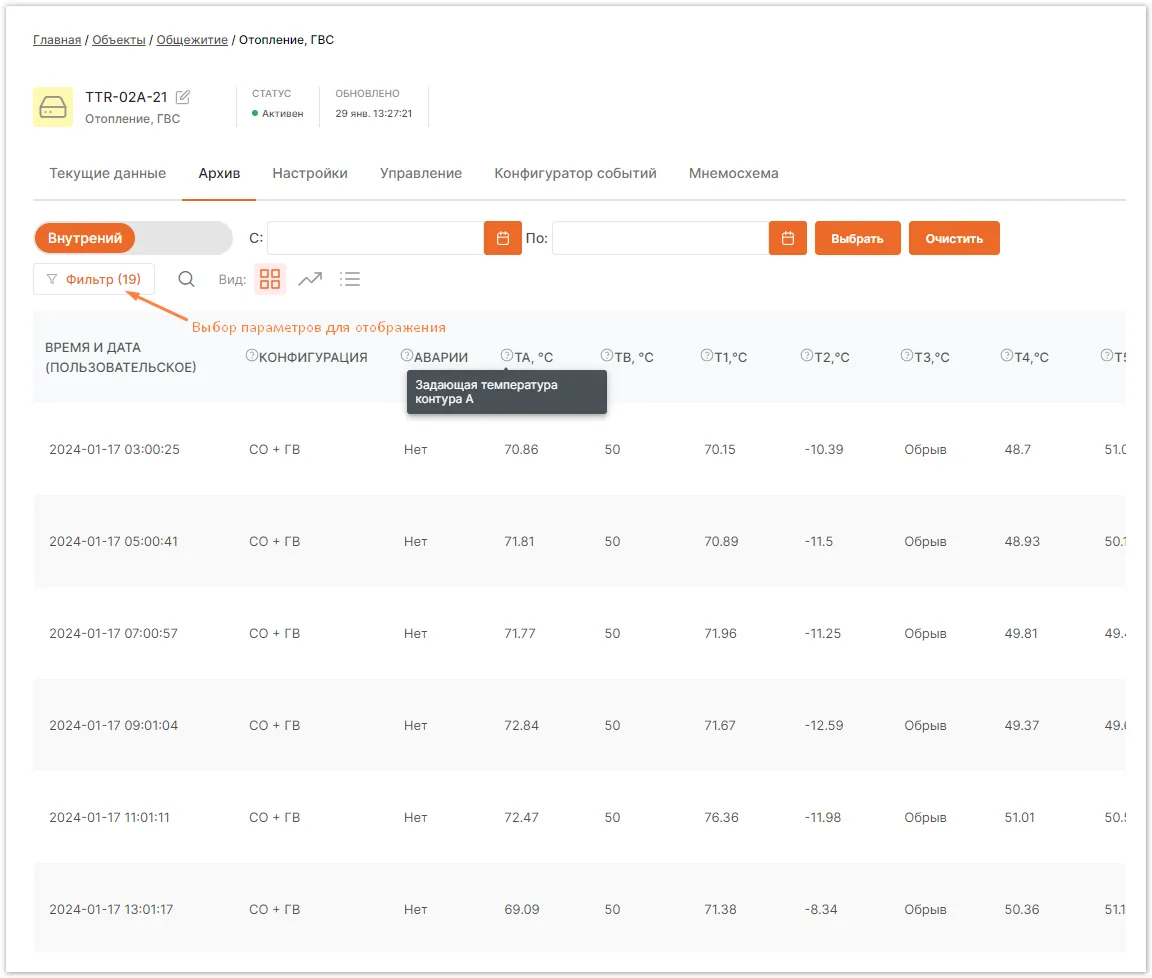
Task: Click the help icon beside Т3,°C column
Action: pos(907,356)
